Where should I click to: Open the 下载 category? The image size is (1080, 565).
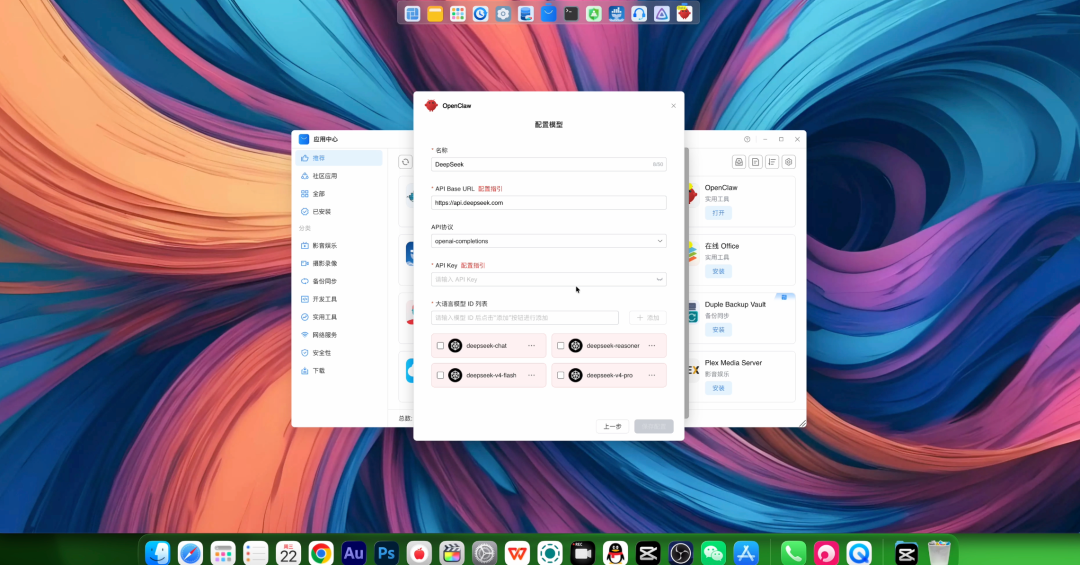coord(339,371)
